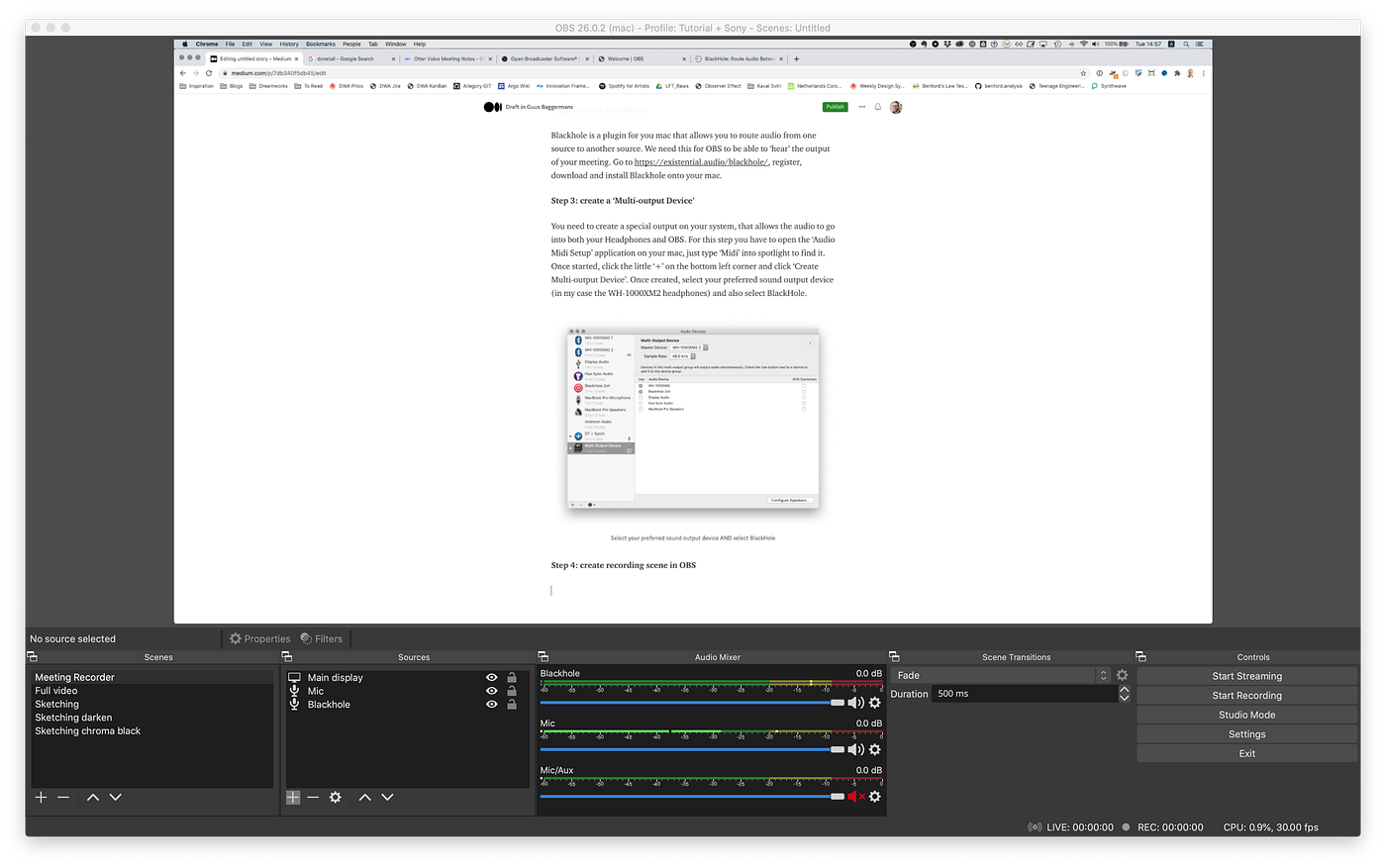Move selected source up
The image size is (1386, 868).
point(364,797)
